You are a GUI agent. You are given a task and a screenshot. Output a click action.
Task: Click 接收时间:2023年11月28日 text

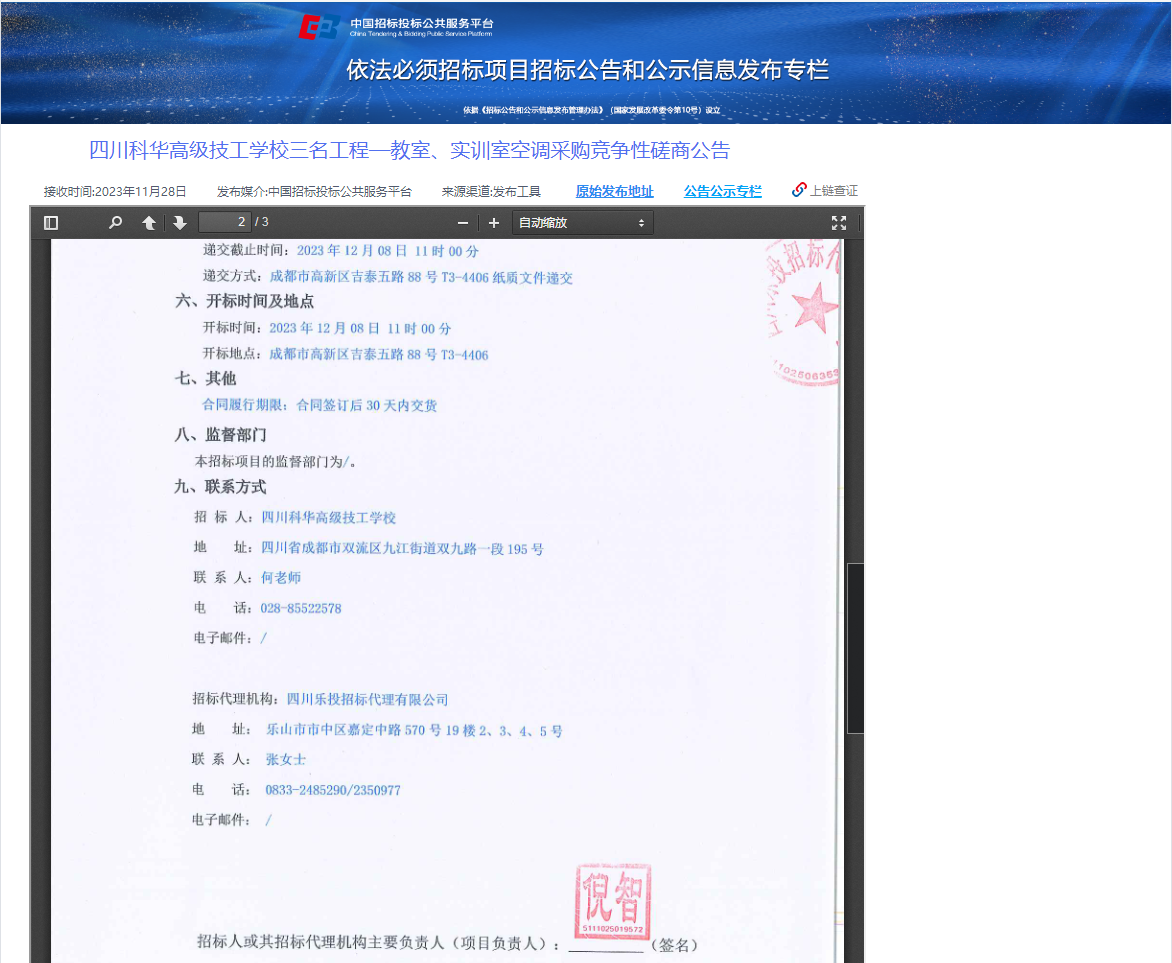click(x=115, y=191)
